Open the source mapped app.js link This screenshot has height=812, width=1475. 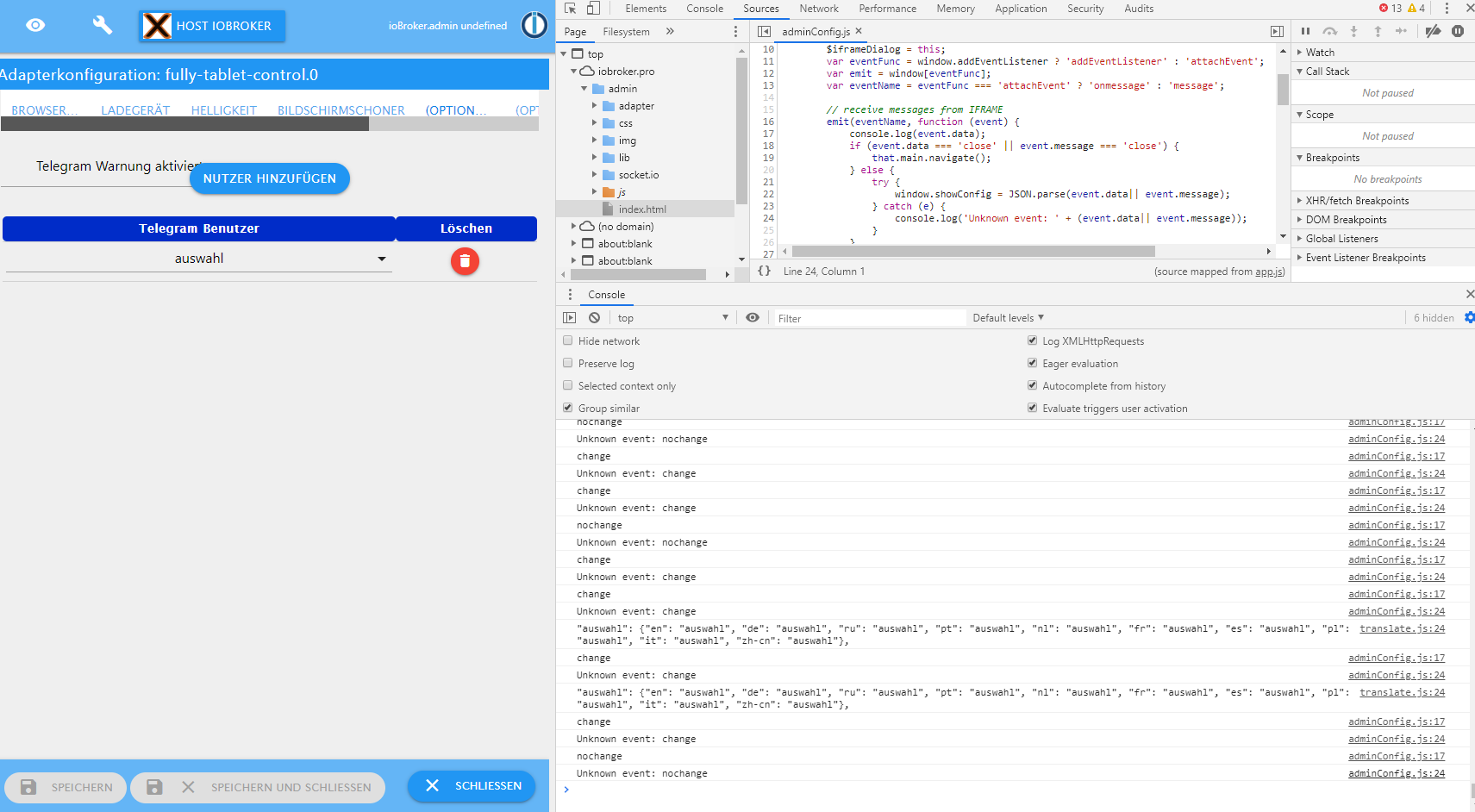[1268, 272]
